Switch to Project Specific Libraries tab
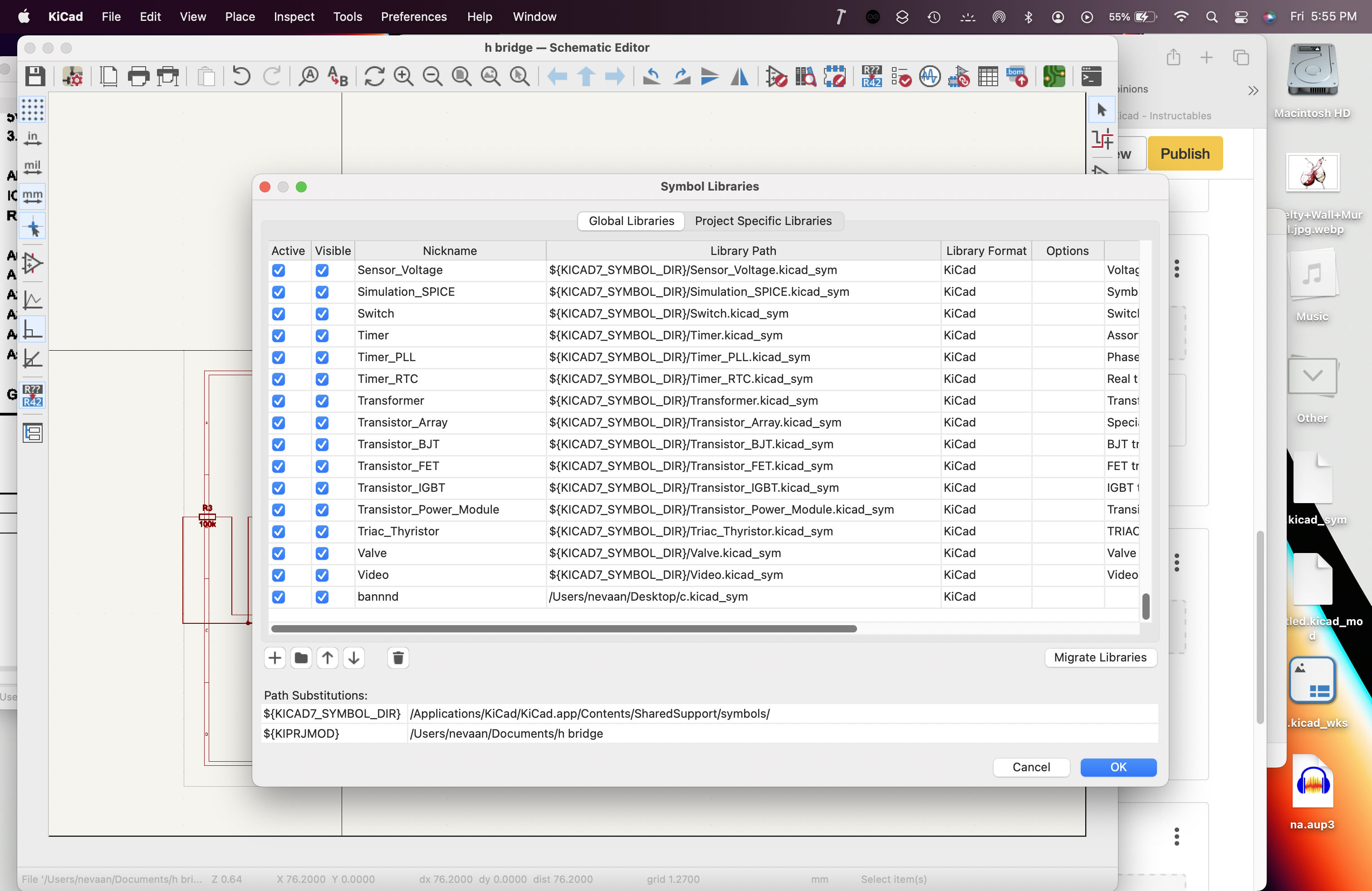Viewport: 1372px width, 891px height. [x=763, y=221]
